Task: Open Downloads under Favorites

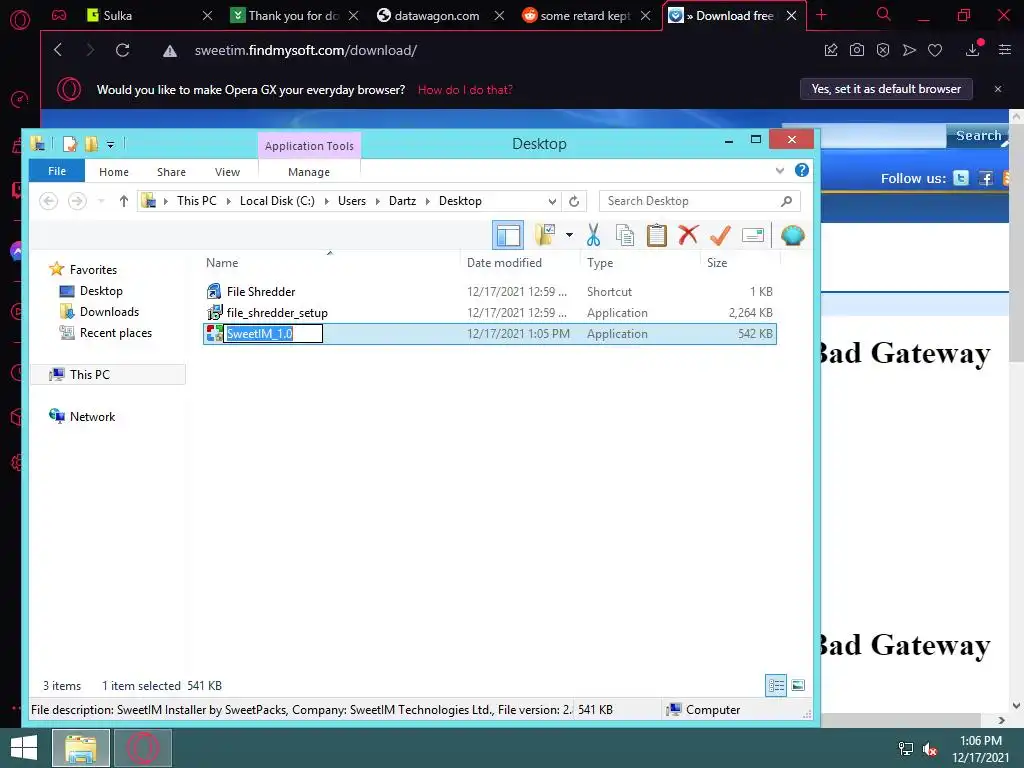Action: tap(108, 312)
